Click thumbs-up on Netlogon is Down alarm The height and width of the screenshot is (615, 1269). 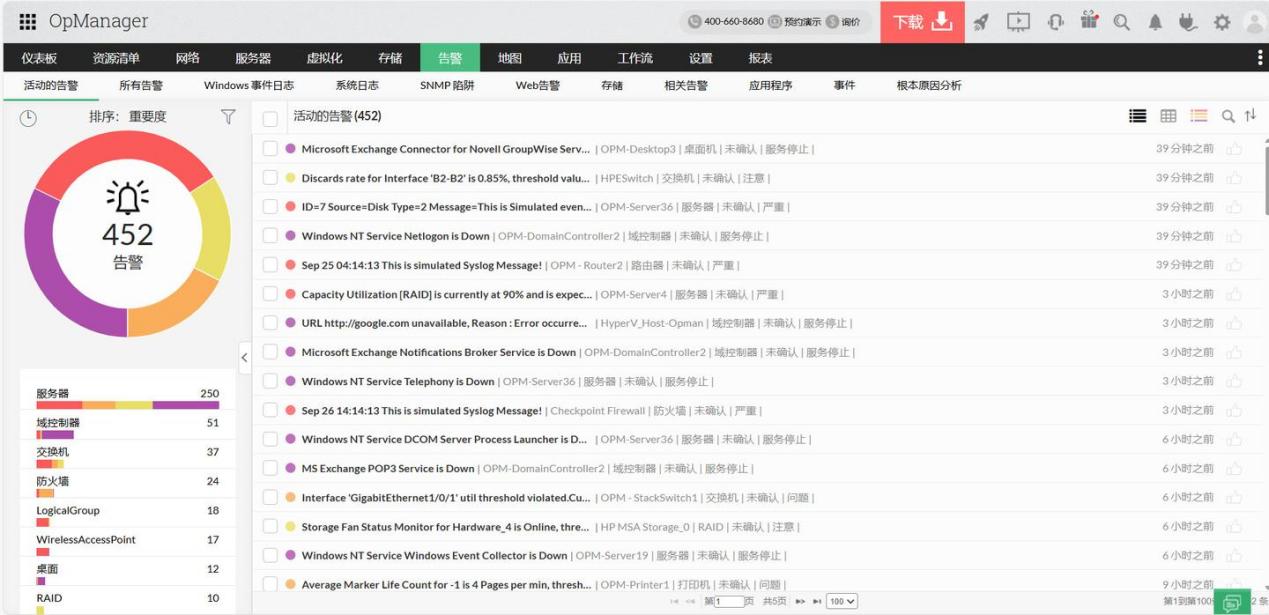(x=1234, y=236)
